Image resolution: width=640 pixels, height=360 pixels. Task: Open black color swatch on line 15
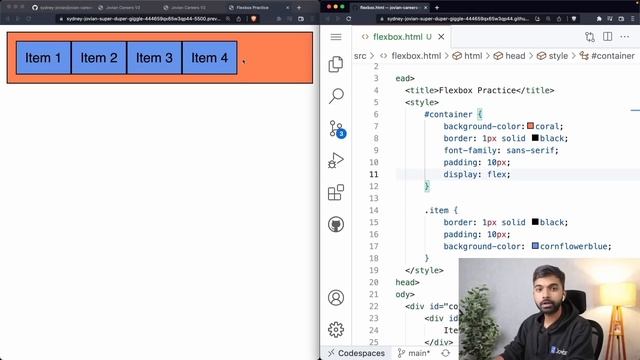point(535,222)
